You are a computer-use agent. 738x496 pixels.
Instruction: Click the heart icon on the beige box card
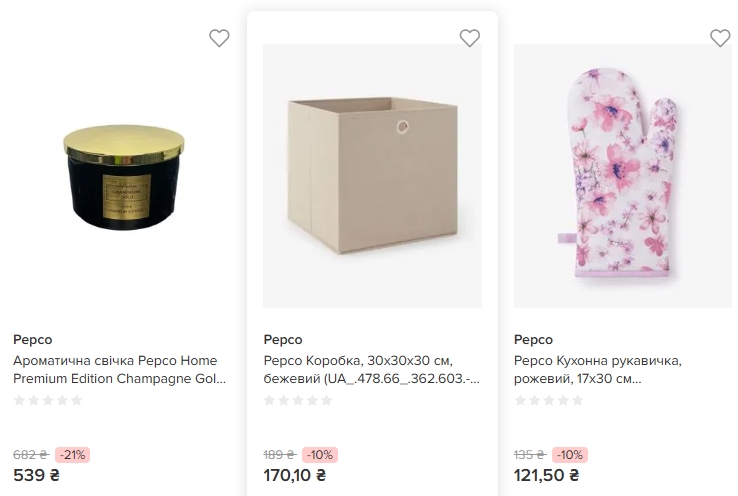[470, 38]
